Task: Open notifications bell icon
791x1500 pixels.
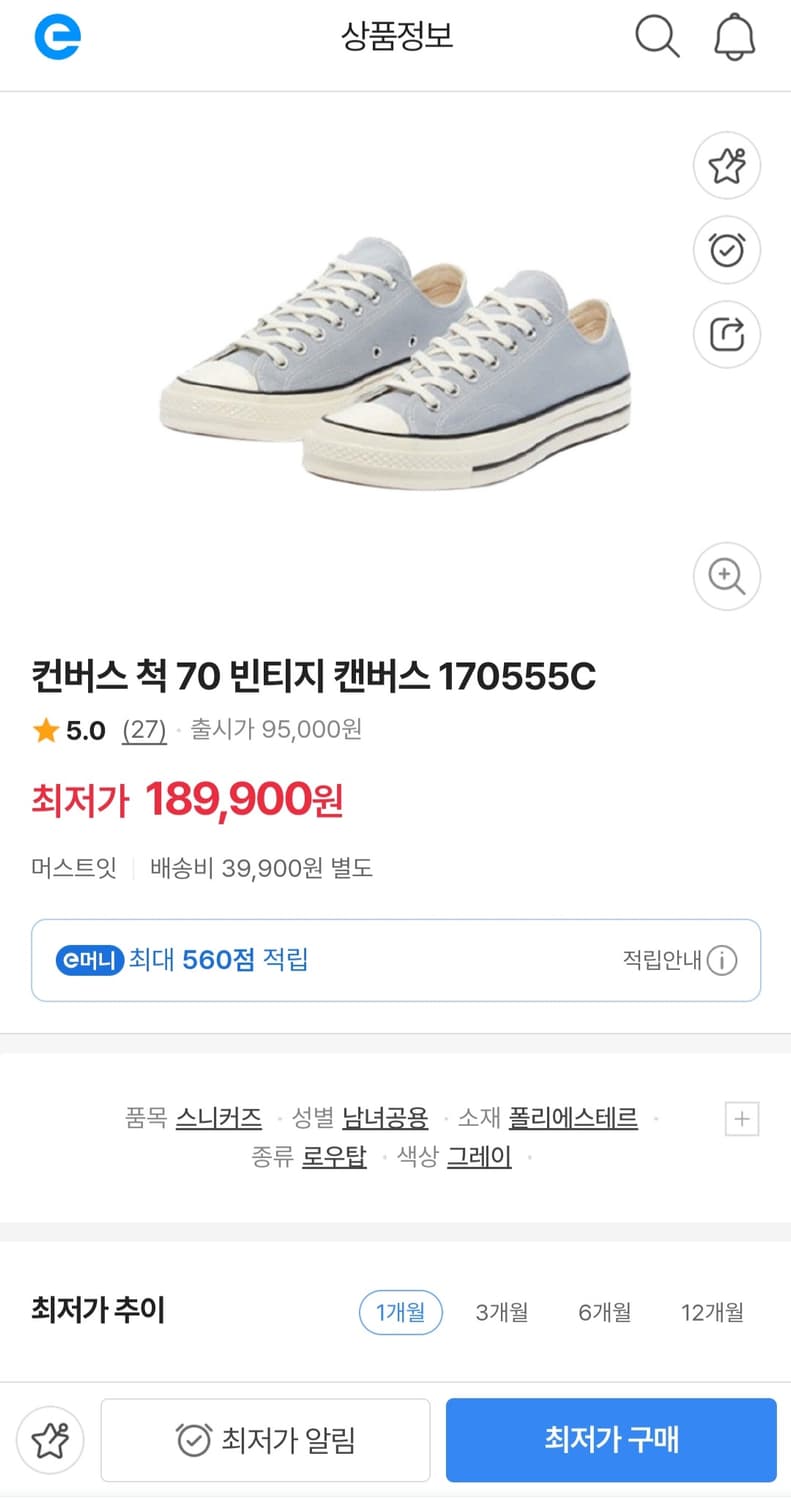Action: tap(734, 38)
